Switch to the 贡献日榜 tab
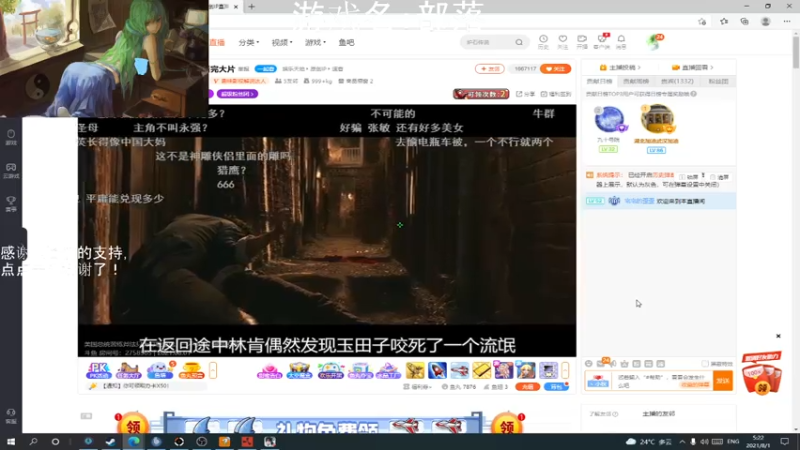Viewport: 800px width, 450px height. 599,81
